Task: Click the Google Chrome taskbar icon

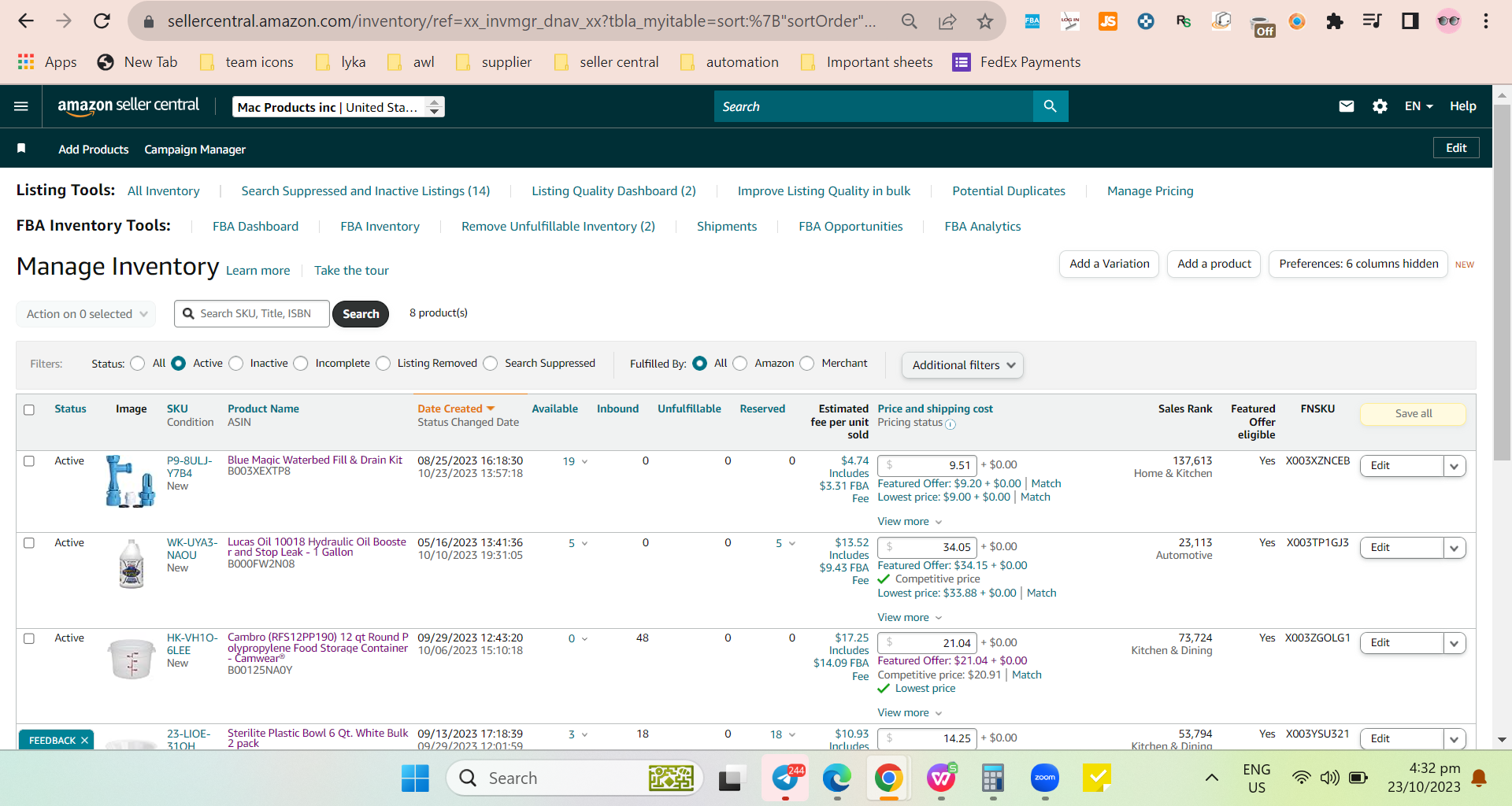Action: pos(888,778)
